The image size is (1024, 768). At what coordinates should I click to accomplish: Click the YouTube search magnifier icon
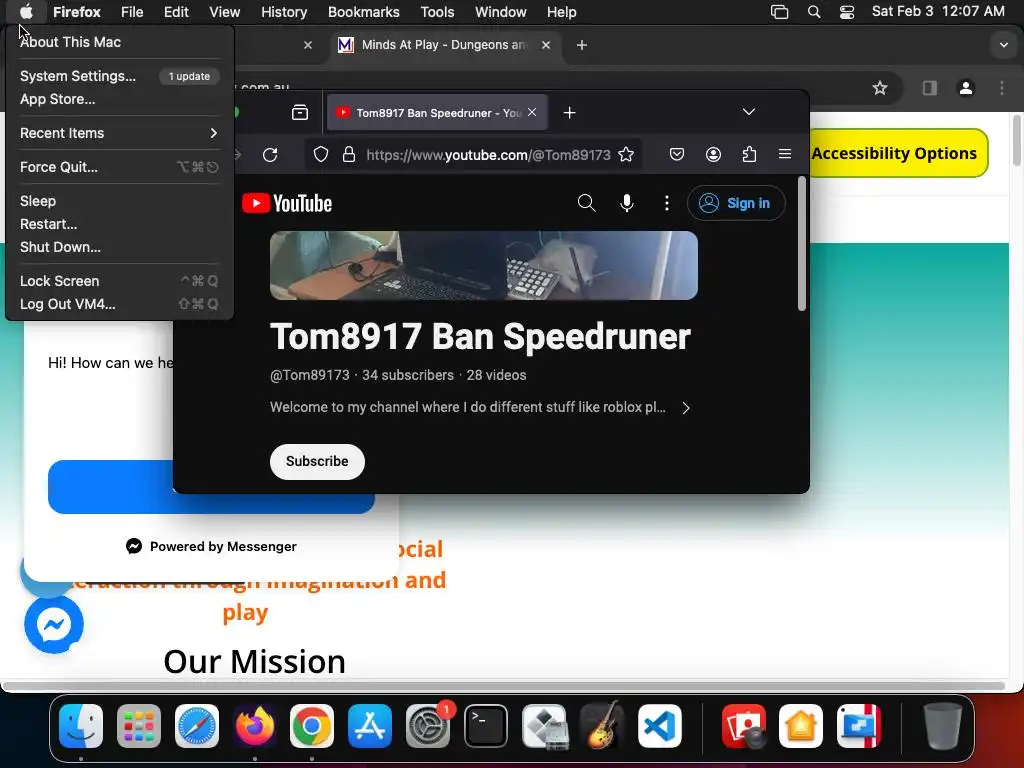click(586, 203)
